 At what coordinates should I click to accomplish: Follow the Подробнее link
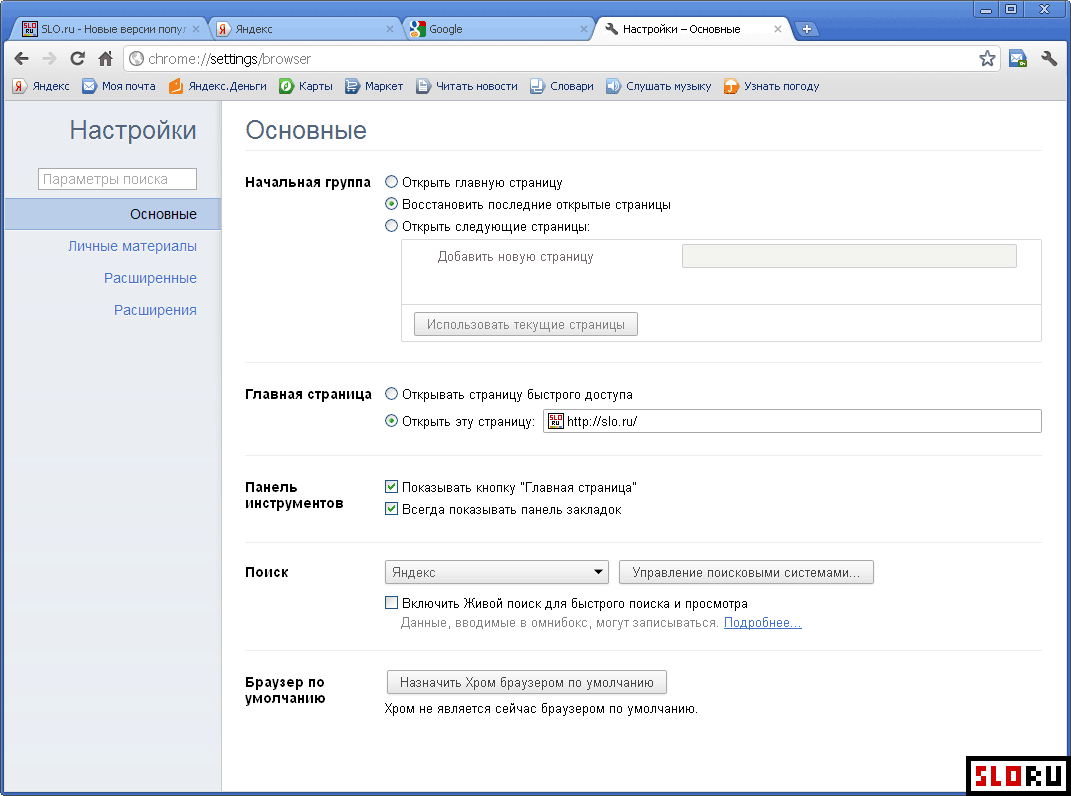pyautogui.click(x=762, y=623)
